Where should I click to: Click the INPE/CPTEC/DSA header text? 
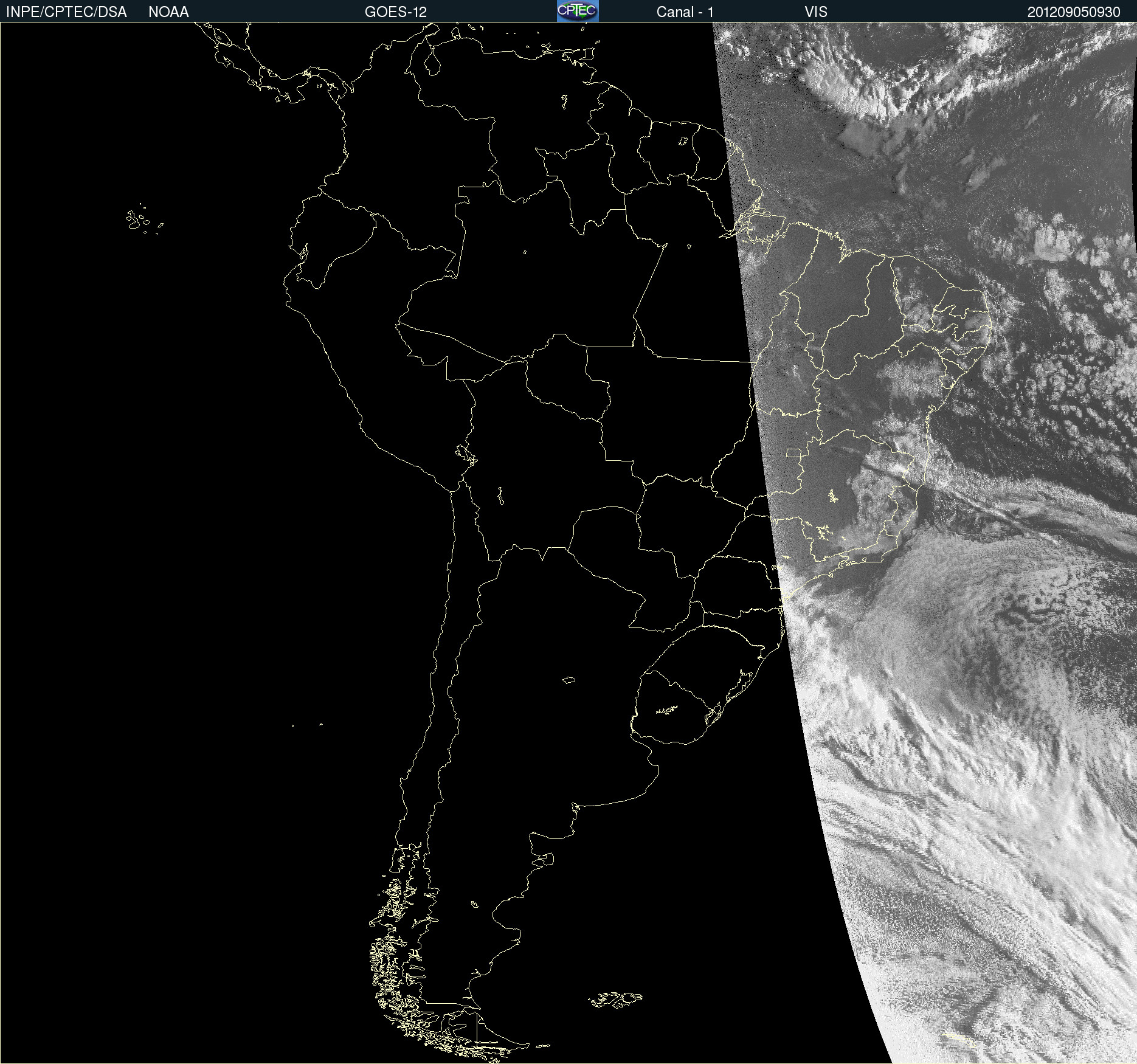[66, 12]
